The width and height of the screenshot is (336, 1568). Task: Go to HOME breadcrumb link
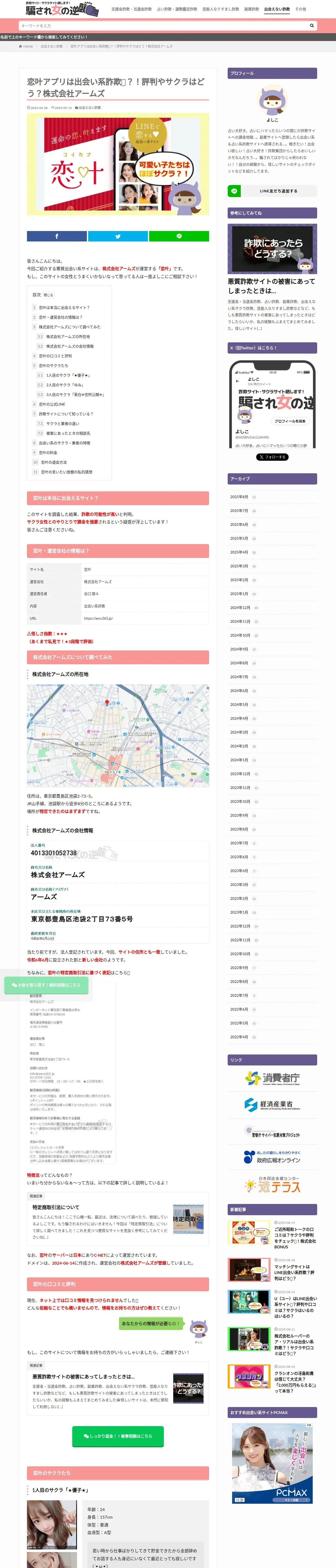tap(26, 46)
